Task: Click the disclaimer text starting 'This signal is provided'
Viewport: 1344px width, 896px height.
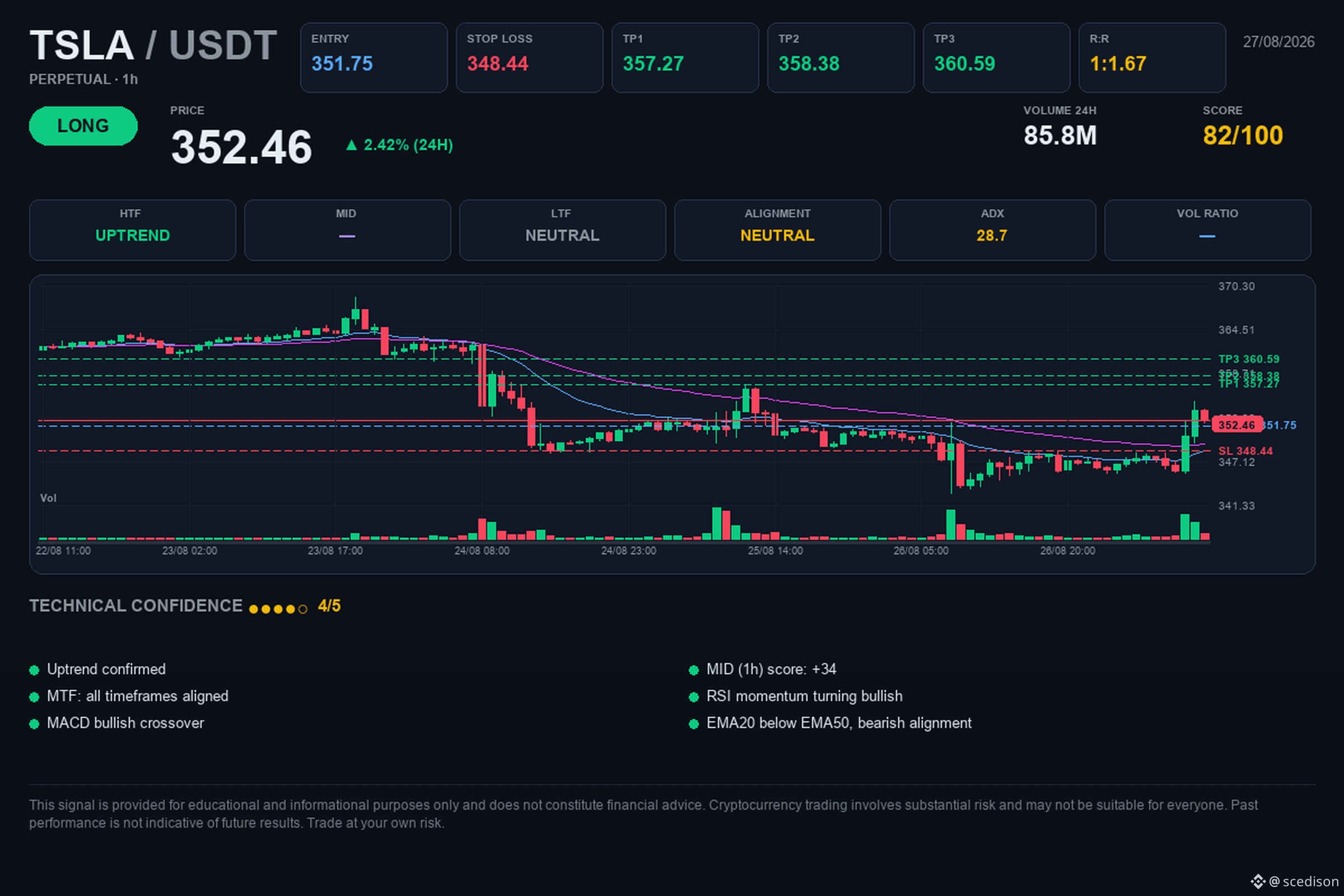Action: 643,814
